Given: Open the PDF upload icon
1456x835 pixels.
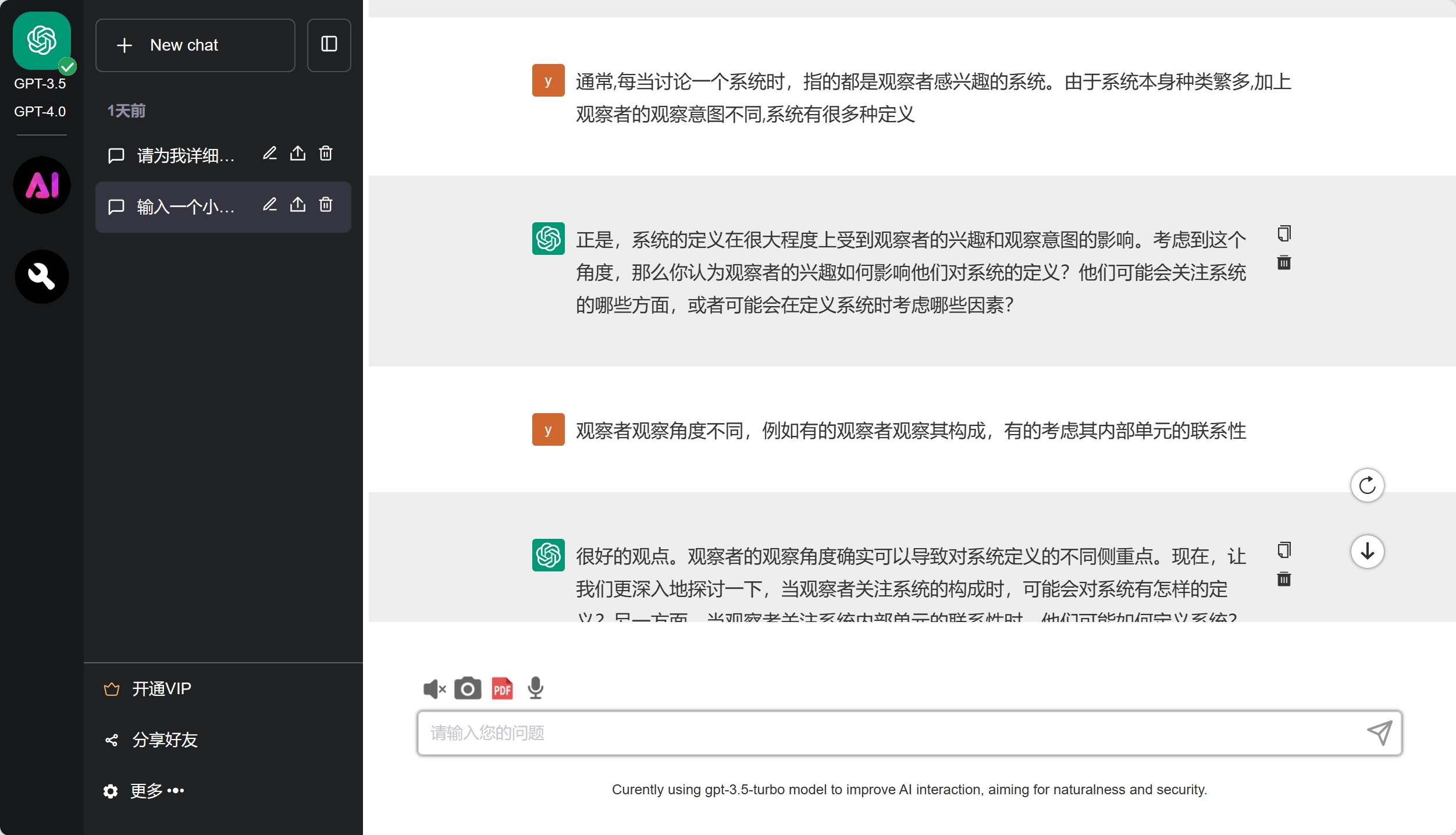Looking at the screenshot, I should click(x=502, y=688).
